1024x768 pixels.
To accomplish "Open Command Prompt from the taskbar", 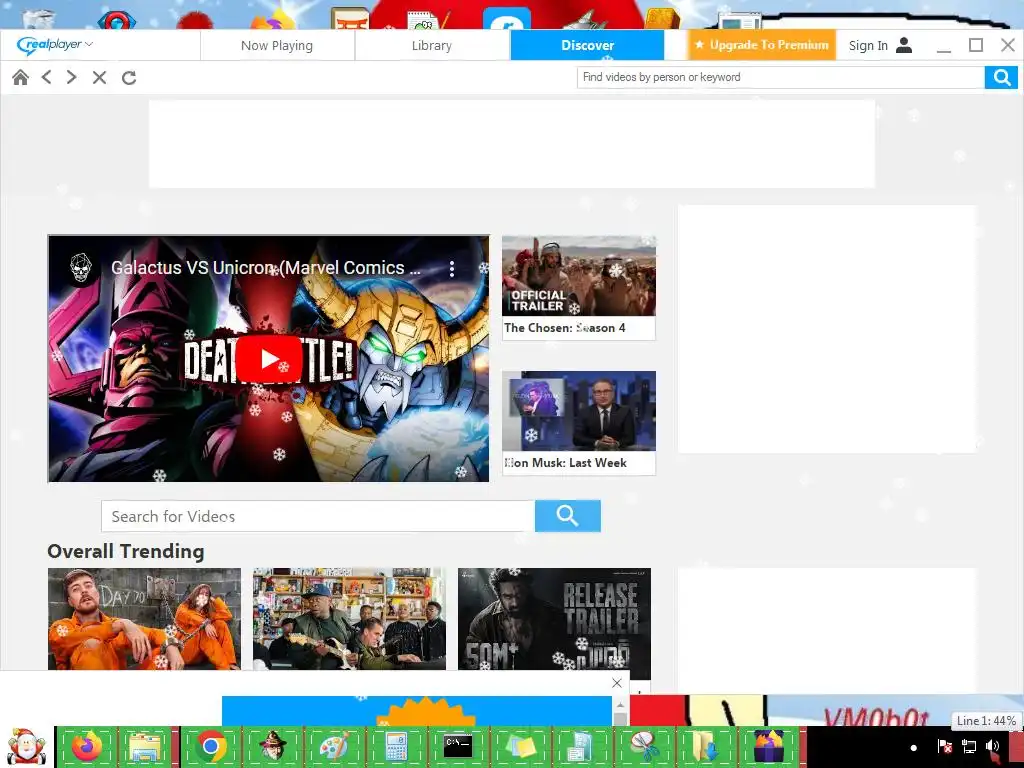I will [x=458, y=746].
